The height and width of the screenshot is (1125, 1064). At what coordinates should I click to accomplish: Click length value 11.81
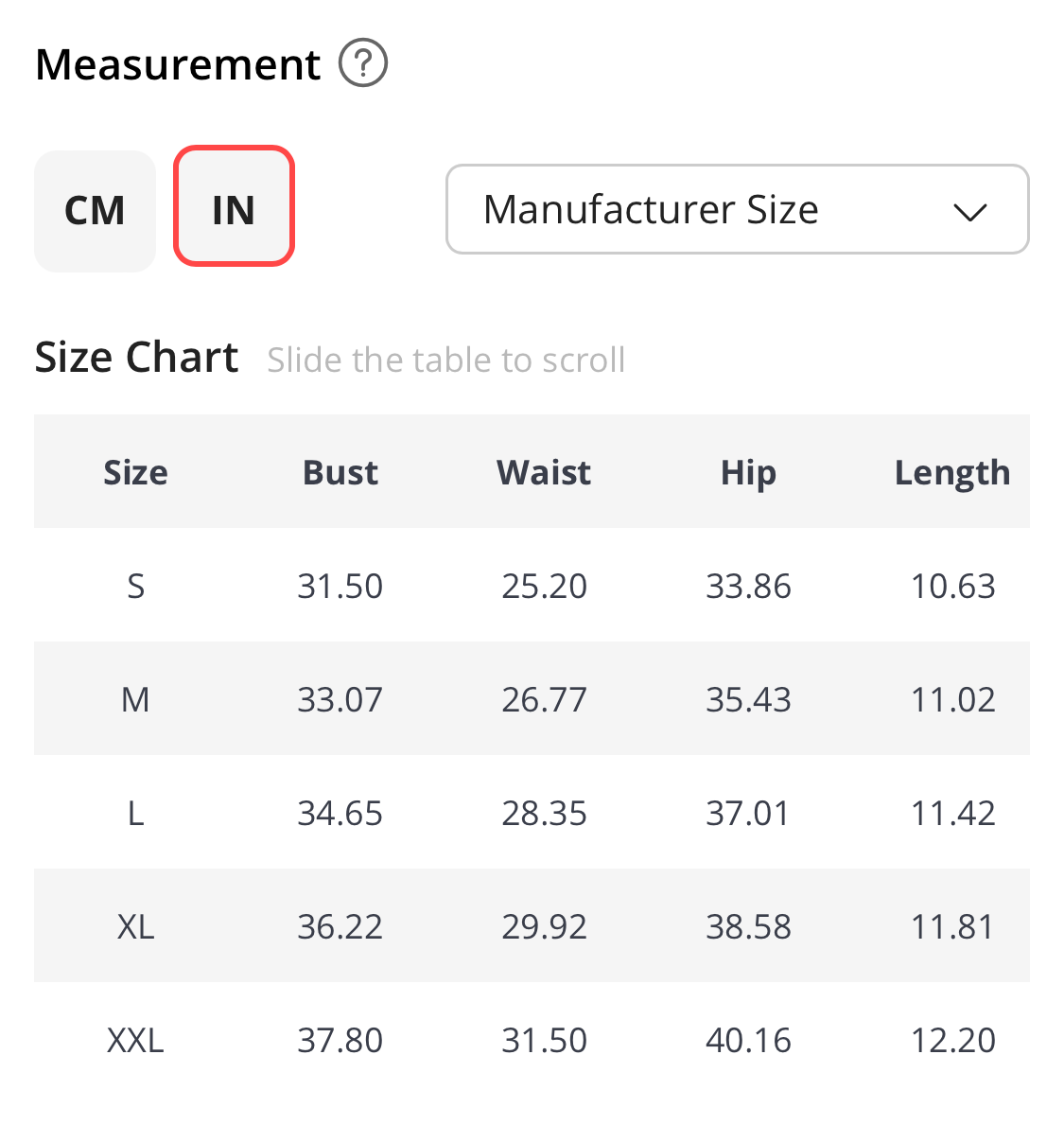952,926
